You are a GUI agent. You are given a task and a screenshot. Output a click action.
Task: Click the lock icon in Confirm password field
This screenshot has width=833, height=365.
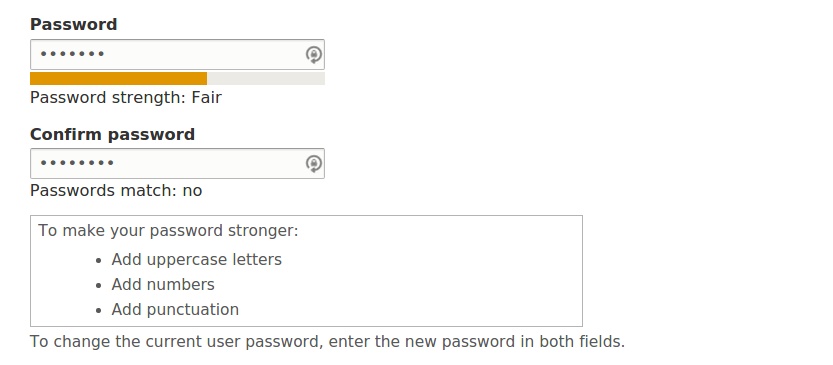[313, 164]
